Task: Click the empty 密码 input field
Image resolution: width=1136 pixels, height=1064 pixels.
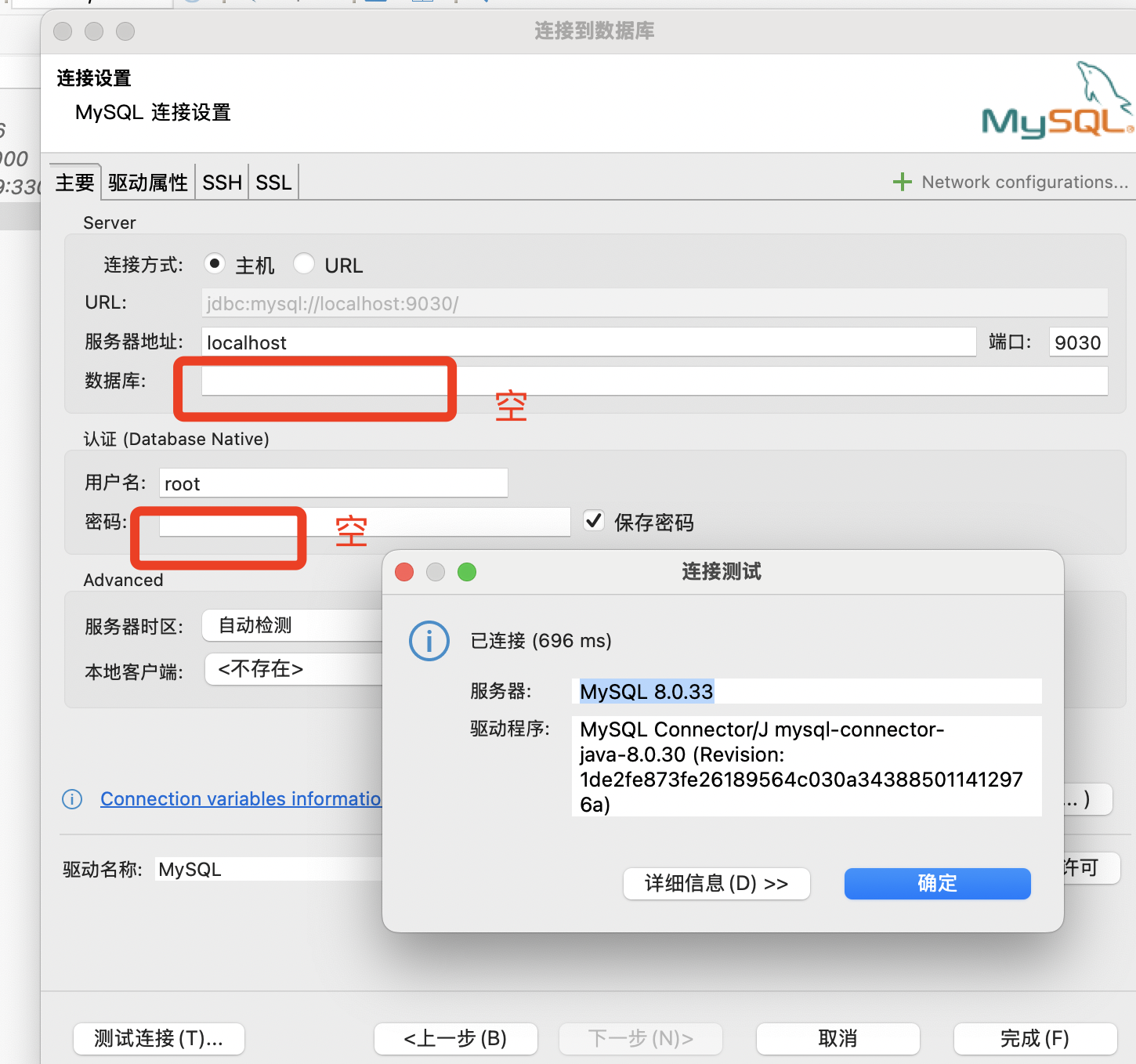Action: pos(364,522)
